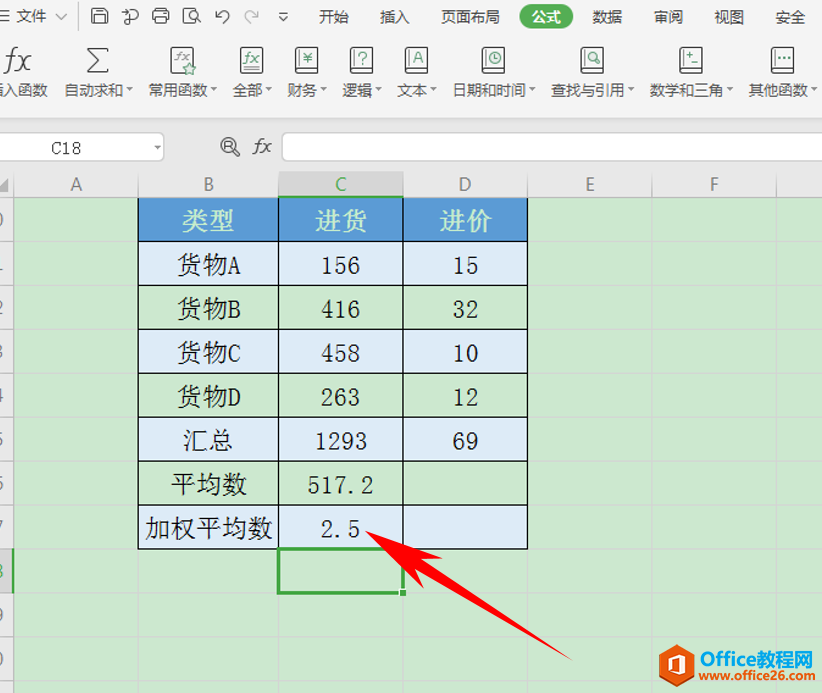Click the Financial (财务) functions icon
Viewport: 822px width, 693px height.
[x=306, y=60]
